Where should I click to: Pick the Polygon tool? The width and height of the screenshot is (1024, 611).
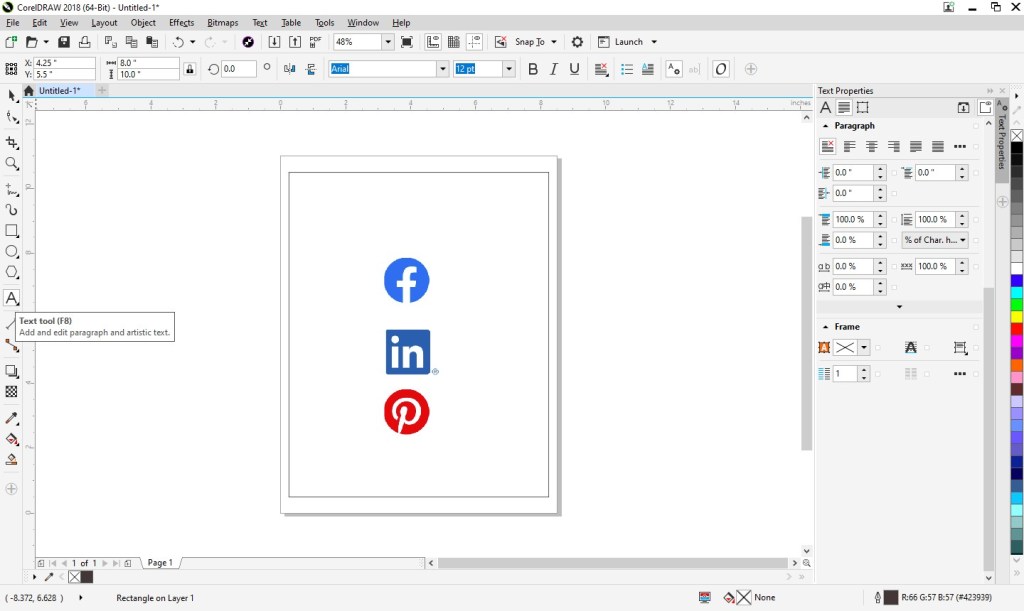[12, 272]
